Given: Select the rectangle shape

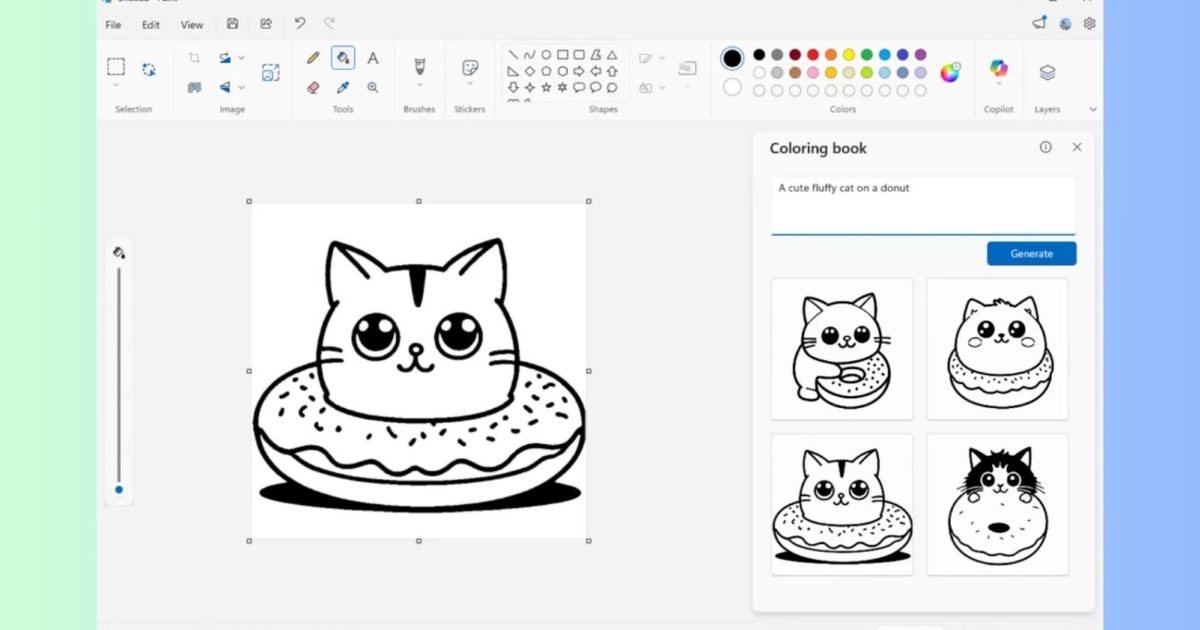Looking at the screenshot, I should click(563, 55).
